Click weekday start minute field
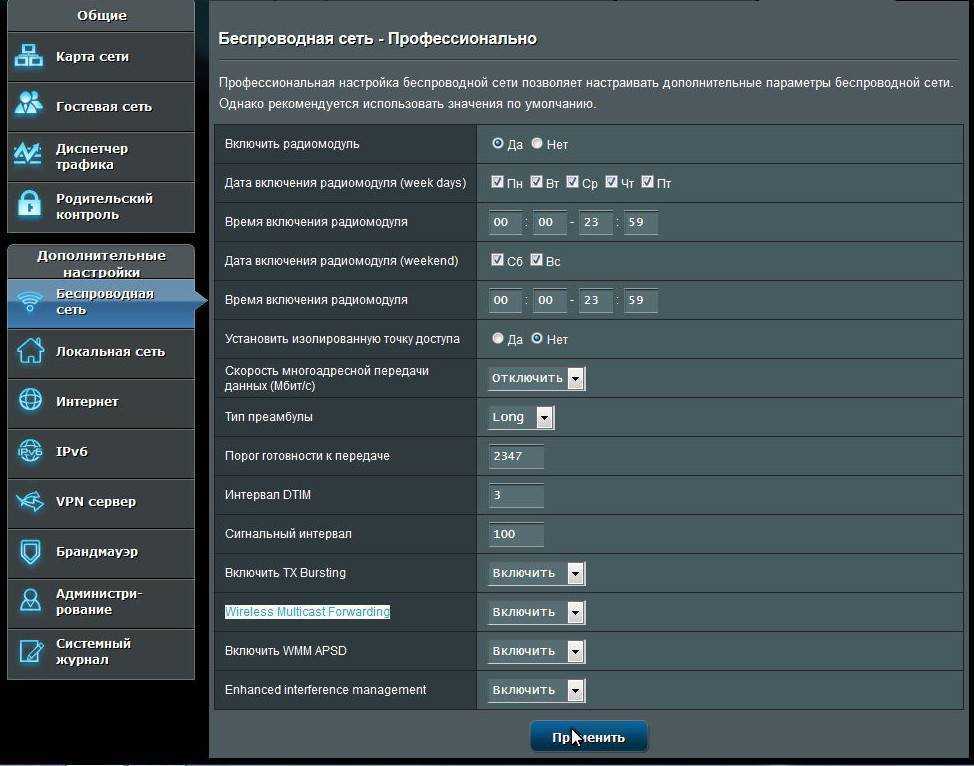This screenshot has height=766, width=974. click(550, 222)
